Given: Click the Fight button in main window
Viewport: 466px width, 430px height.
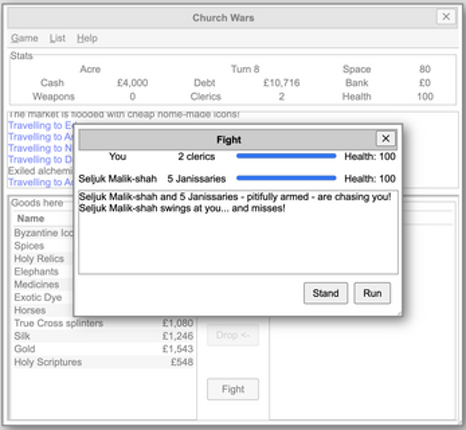Looking at the screenshot, I should click(x=233, y=389).
